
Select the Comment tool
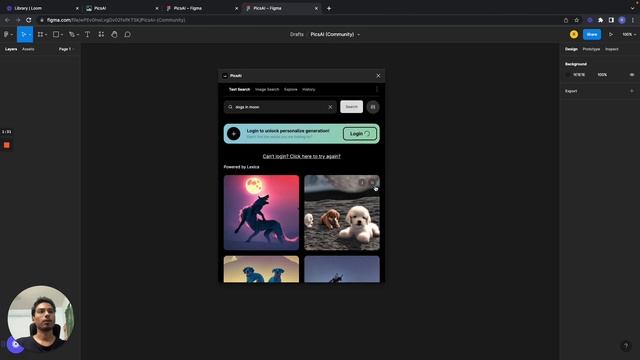point(127,35)
